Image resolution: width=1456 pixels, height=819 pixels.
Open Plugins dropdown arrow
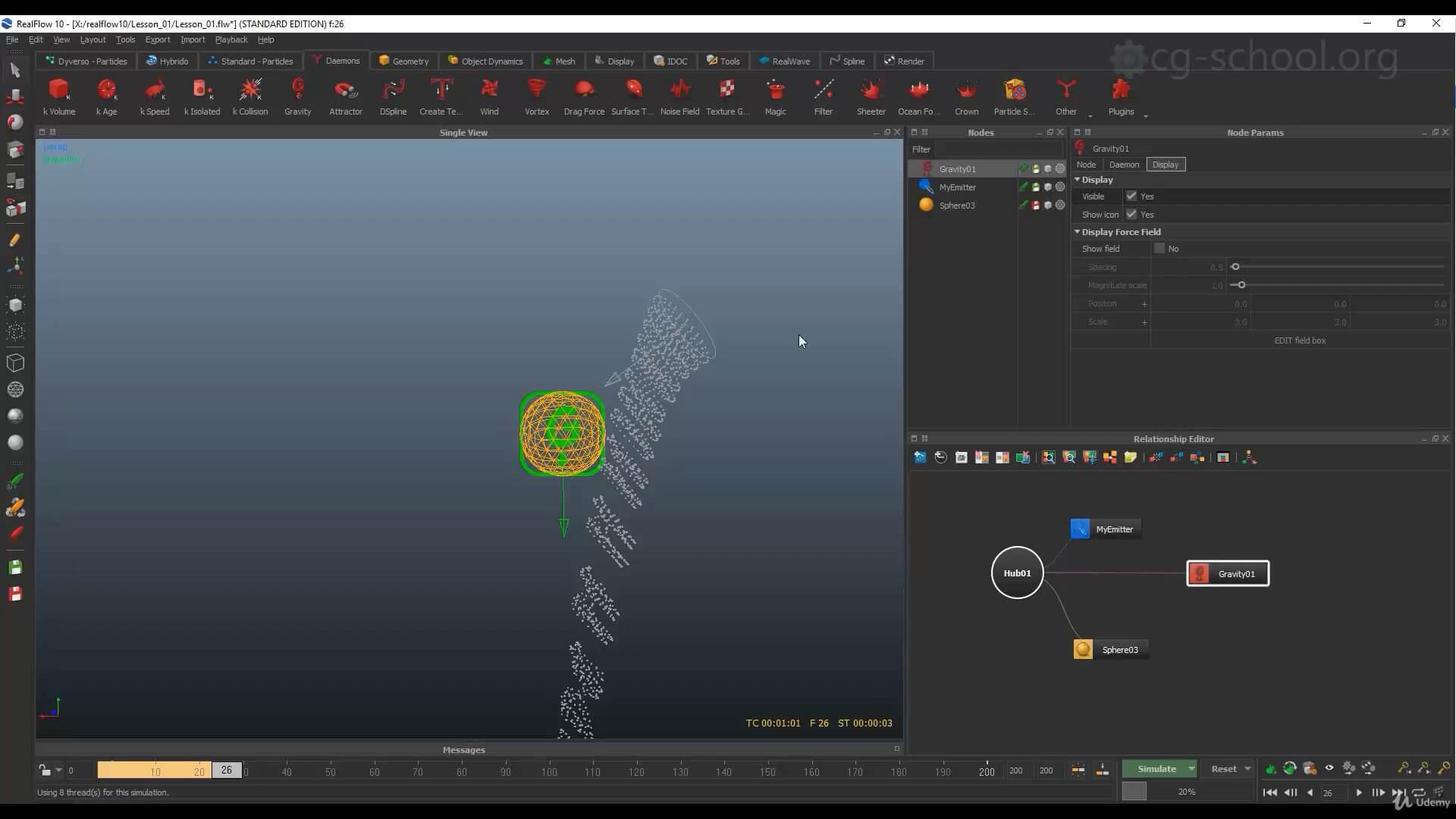point(1146,116)
